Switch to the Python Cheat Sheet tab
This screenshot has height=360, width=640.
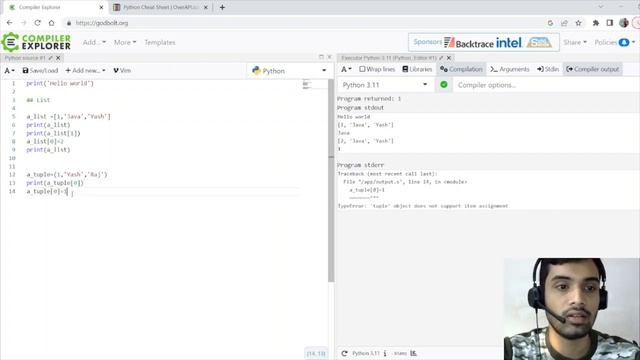coord(161,7)
